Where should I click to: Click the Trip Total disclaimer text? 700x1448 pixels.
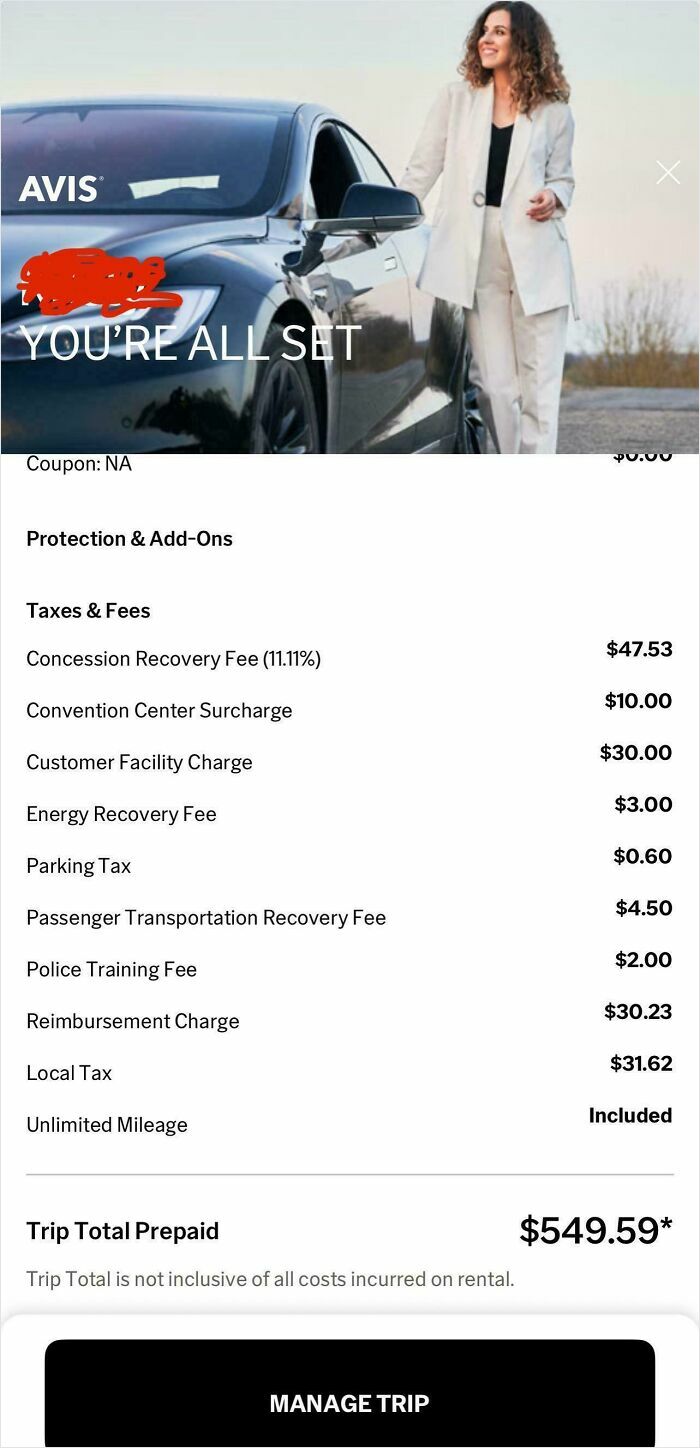[x=268, y=1279]
